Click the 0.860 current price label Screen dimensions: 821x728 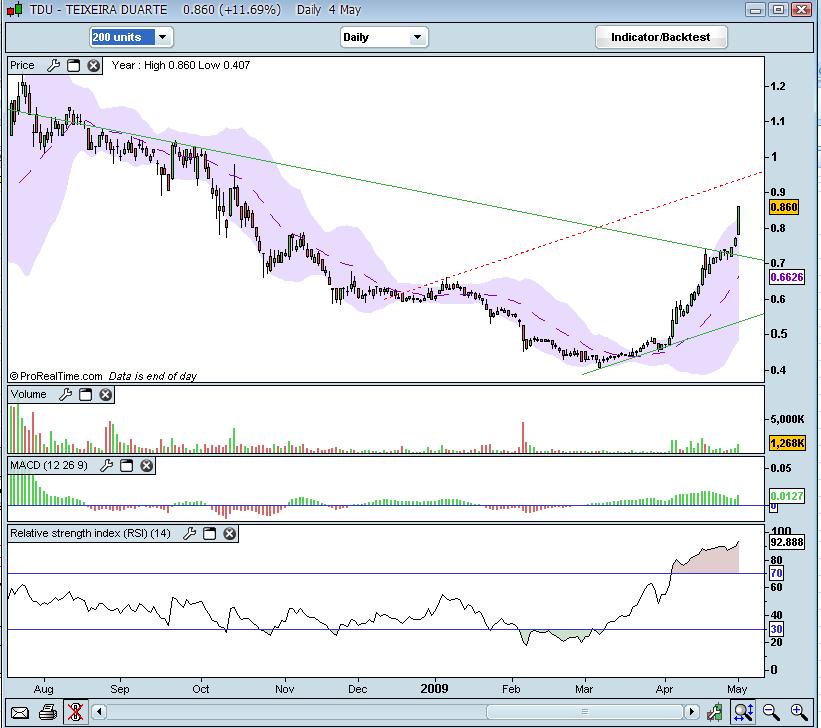tap(784, 207)
